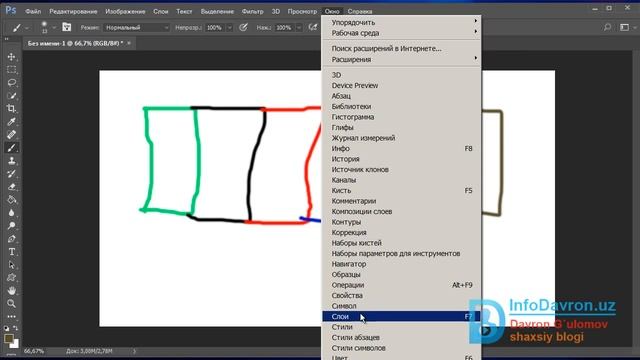Expand the Рабочая среда submenu
The height and width of the screenshot is (360, 640).
(402, 33)
